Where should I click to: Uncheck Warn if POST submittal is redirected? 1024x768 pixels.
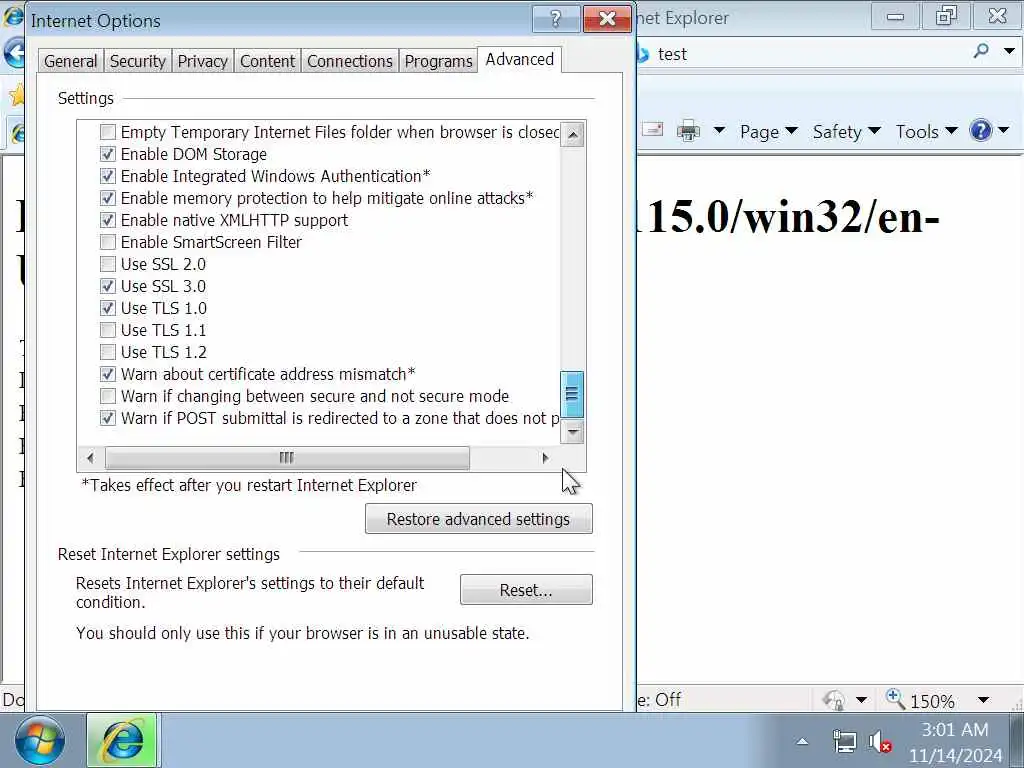[x=108, y=419]
